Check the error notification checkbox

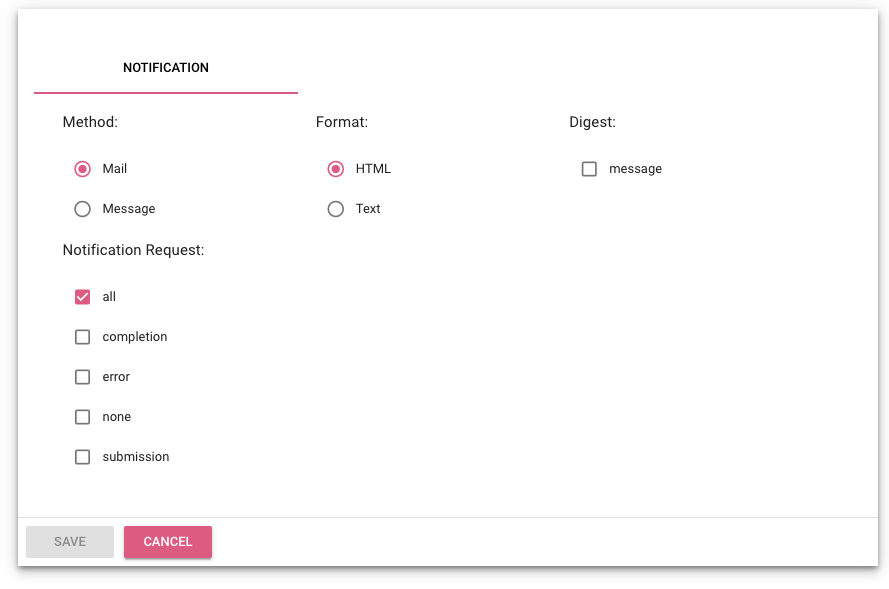point(82,377)
